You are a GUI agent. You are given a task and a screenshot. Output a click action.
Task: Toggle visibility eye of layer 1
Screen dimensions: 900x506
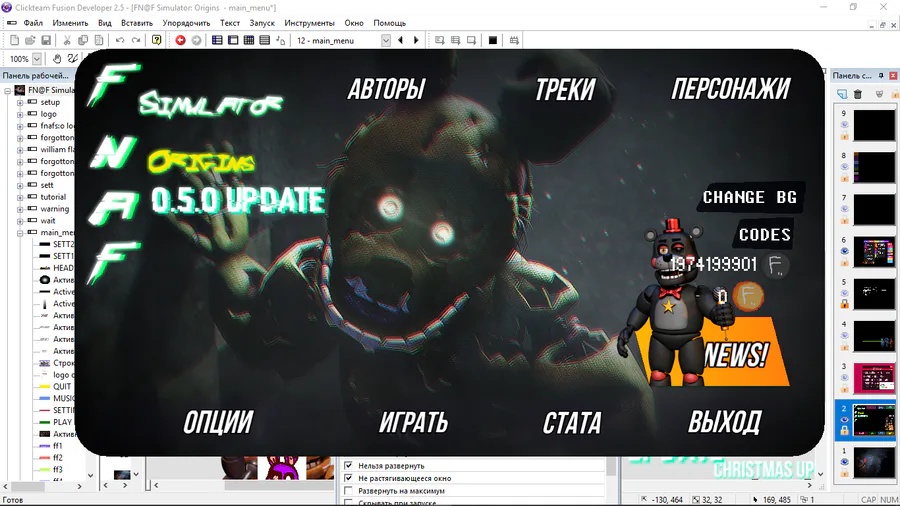pyautogui.click(x=844, y=462)
